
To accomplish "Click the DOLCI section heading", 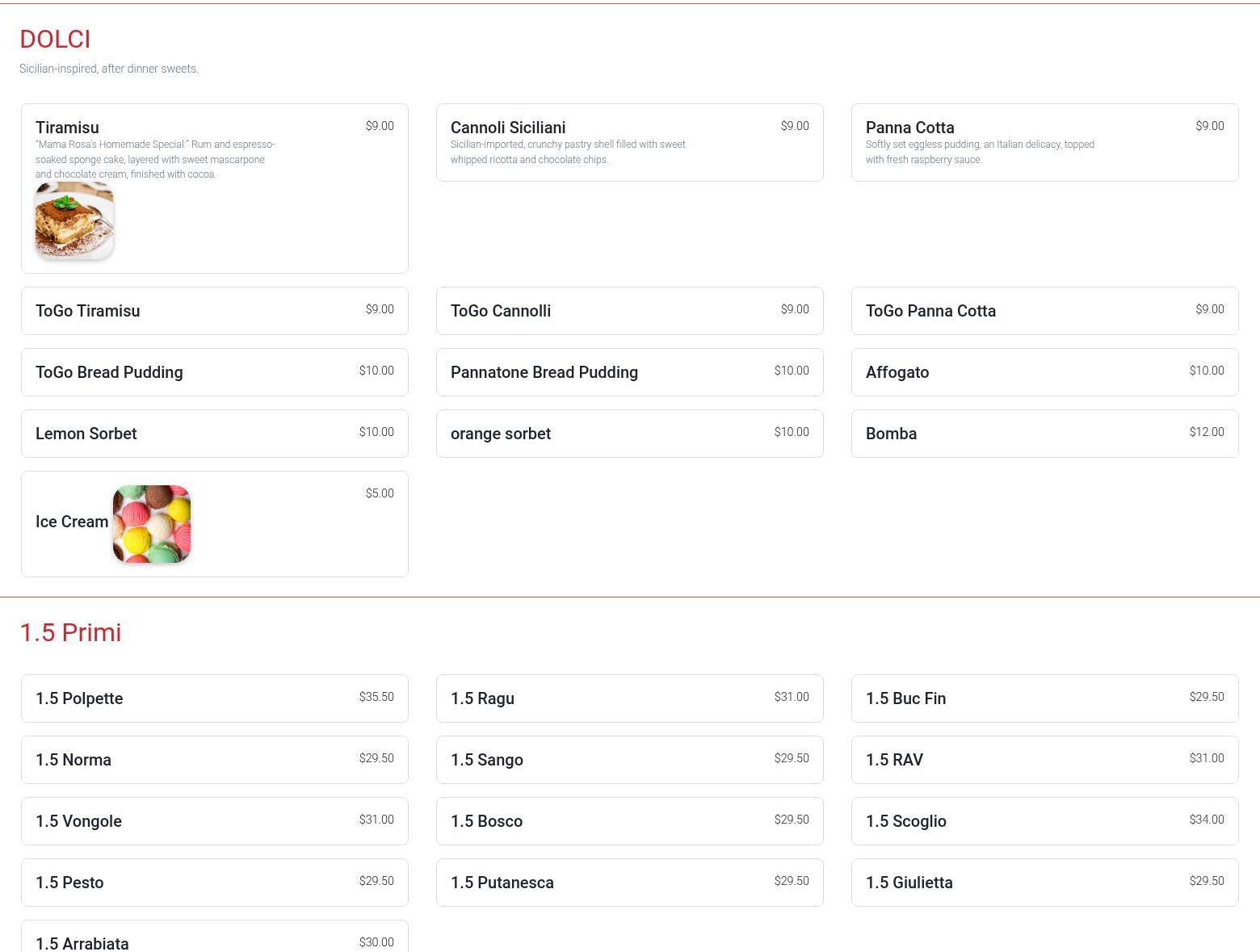I will tap(55, 39).
